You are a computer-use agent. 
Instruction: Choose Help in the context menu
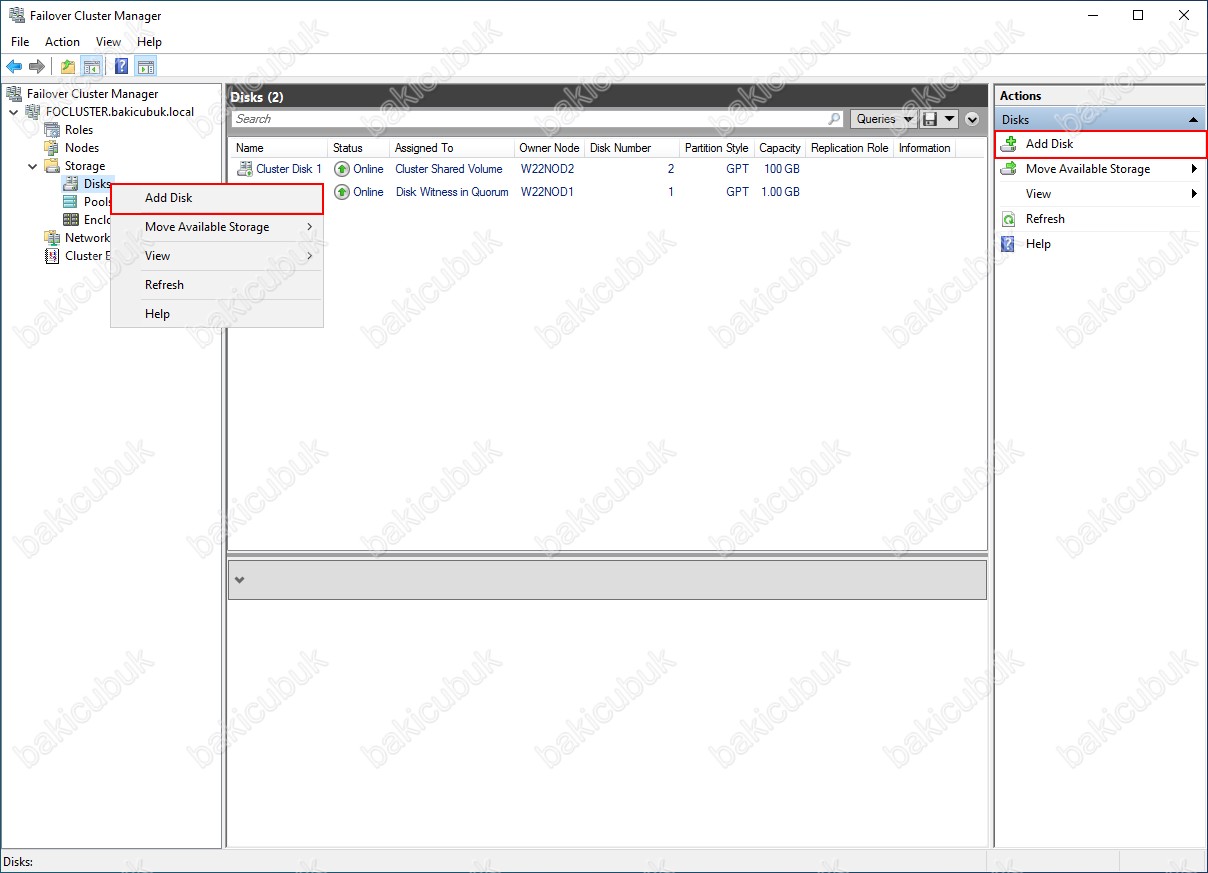[217, 314]
